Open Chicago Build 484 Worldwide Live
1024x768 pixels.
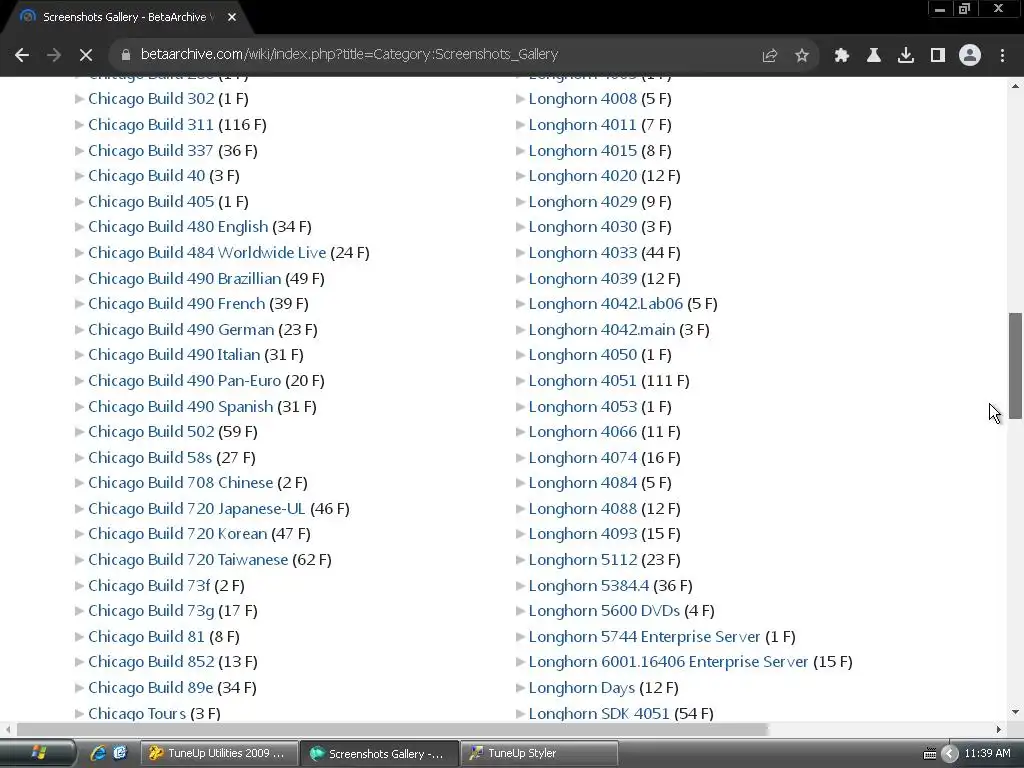tap(207, 253)
